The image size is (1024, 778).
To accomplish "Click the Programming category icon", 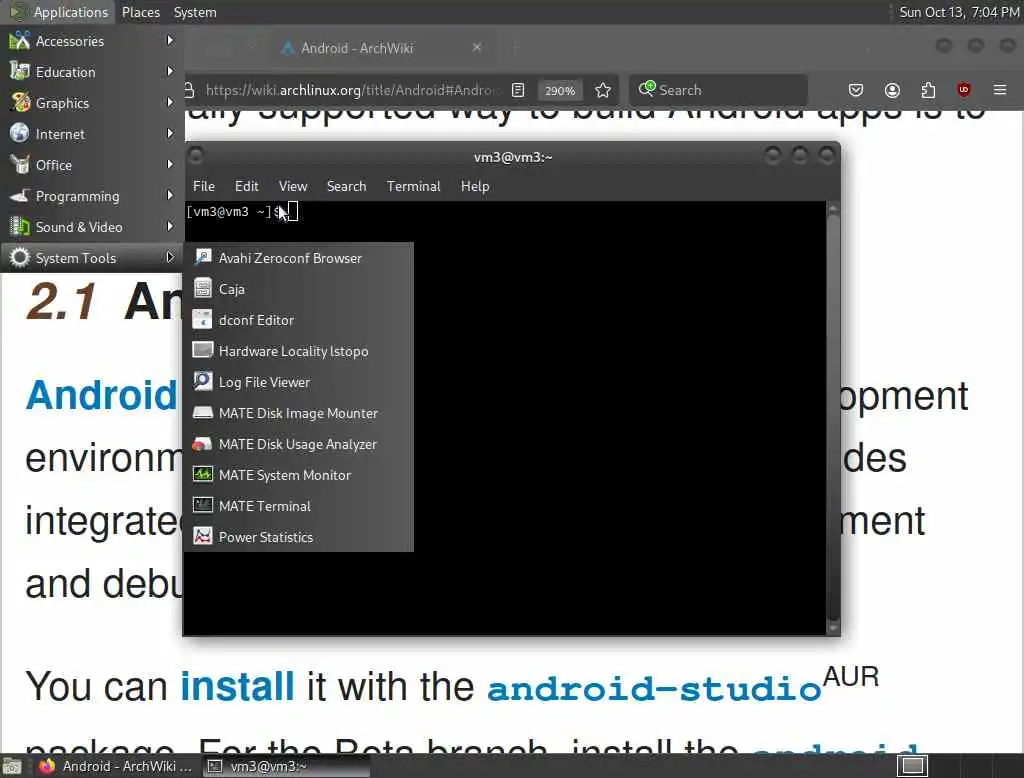I will click(x=20, y=195).
